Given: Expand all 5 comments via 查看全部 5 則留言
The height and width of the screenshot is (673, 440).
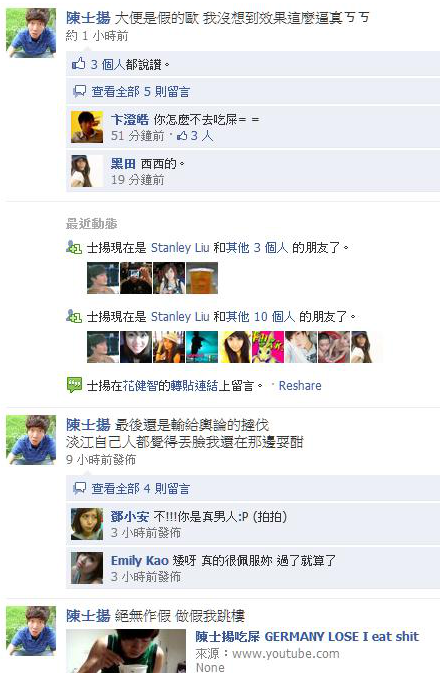Looking at the screenshot, I should click(140, 91).
